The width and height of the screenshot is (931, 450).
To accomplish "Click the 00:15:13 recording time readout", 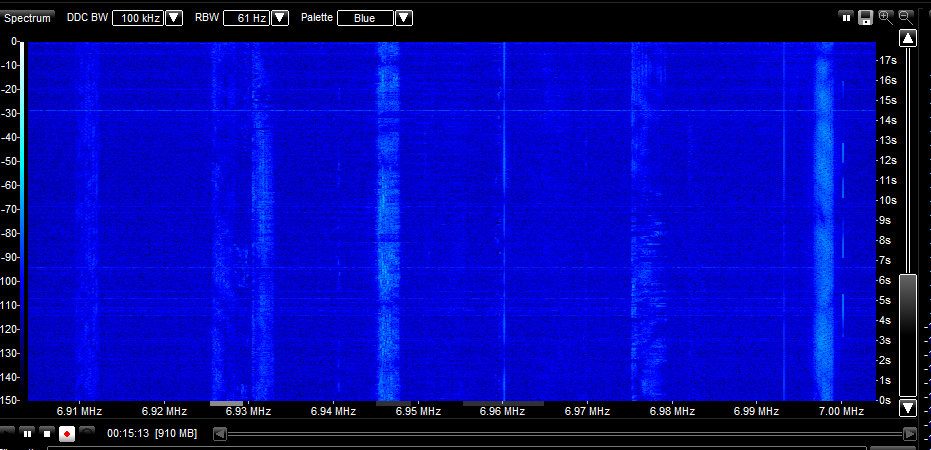I will click(128, 434).
